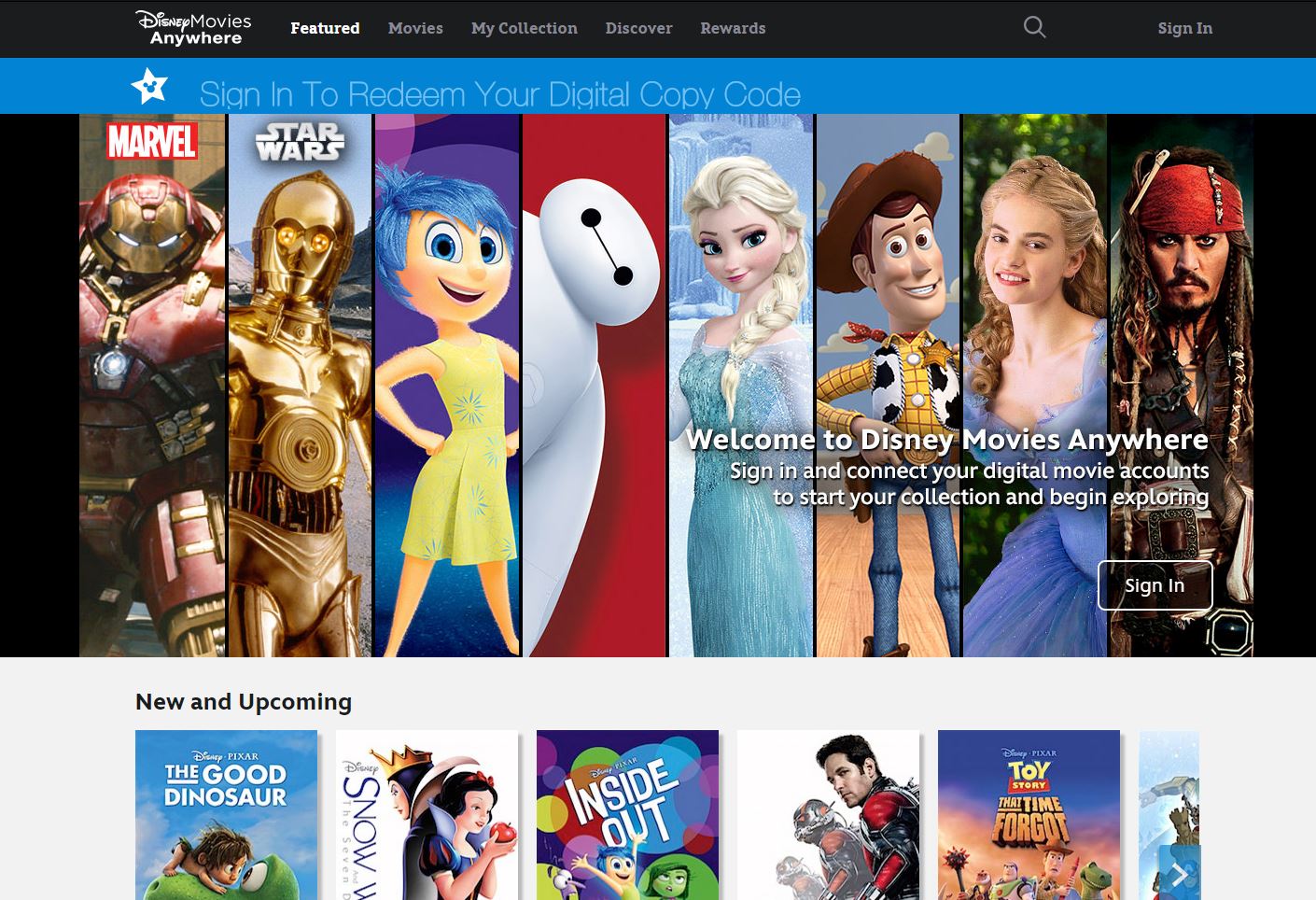Viewport: 1316px width, 900px height.
Task: Open Toy Story That Time Forgot poster
Action: pyautogui.click(x=1029, y=815)
